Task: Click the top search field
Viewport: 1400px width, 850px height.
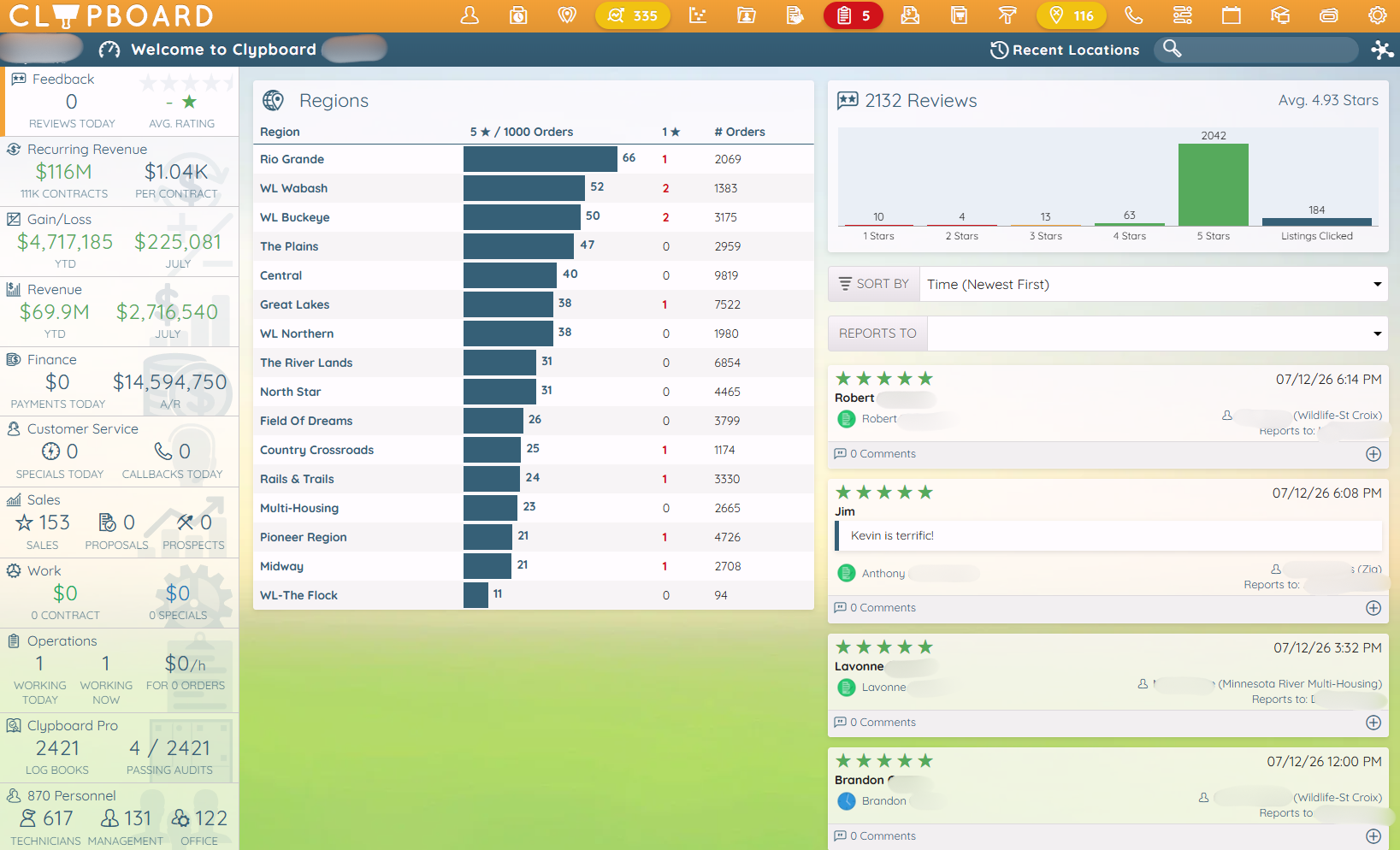Action: point(1255,50)
